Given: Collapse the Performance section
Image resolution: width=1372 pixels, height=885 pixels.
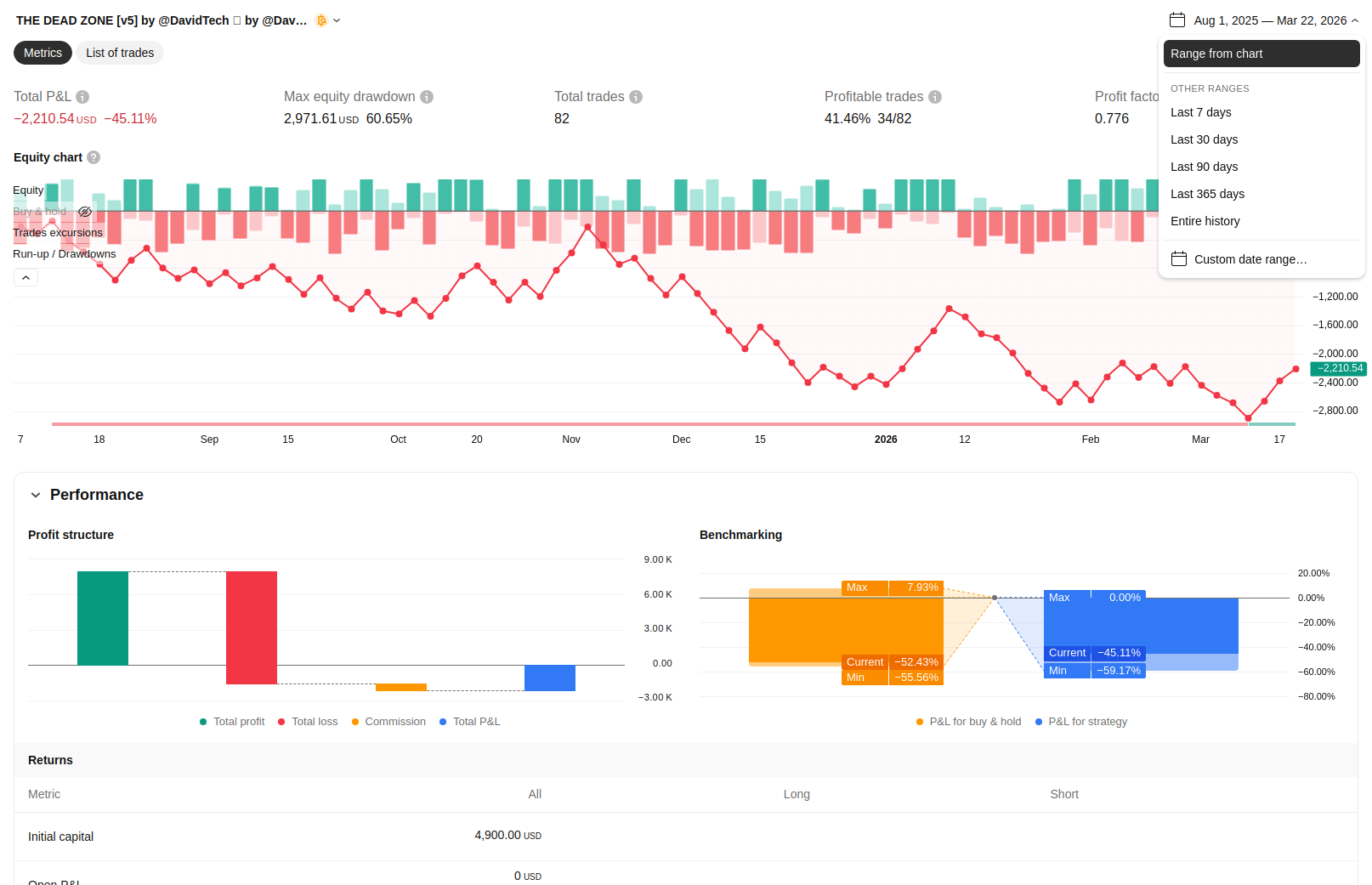Looking at the screenshot, I should (36, 495).
